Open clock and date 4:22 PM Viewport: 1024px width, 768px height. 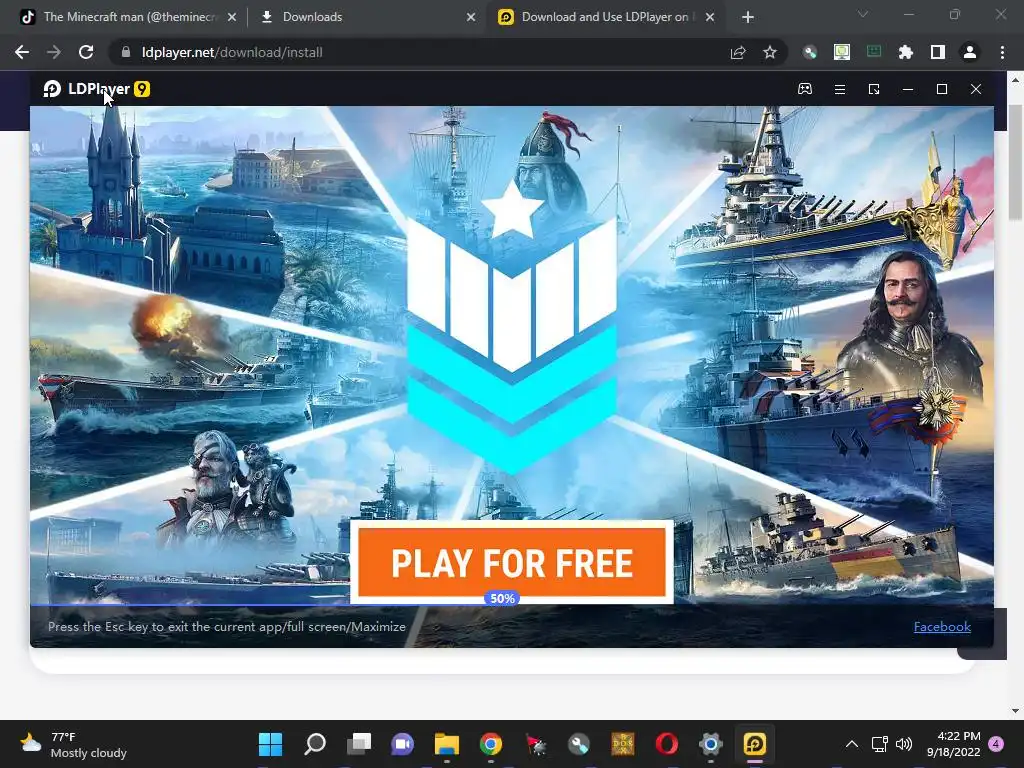click(x=953, y=744)
